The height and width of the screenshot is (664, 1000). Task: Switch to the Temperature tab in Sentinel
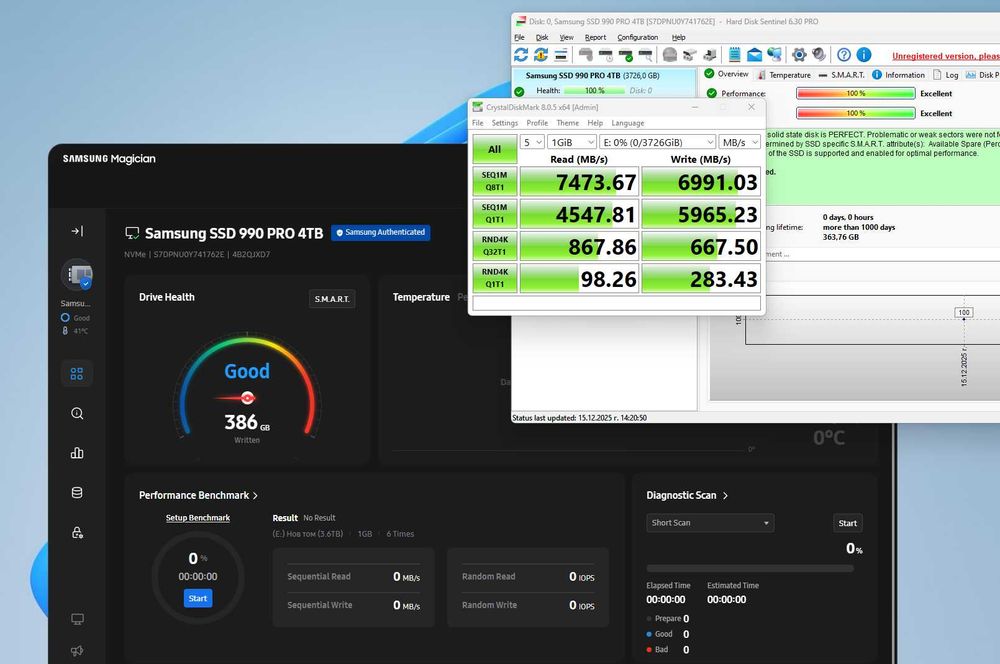click(784, 75)
